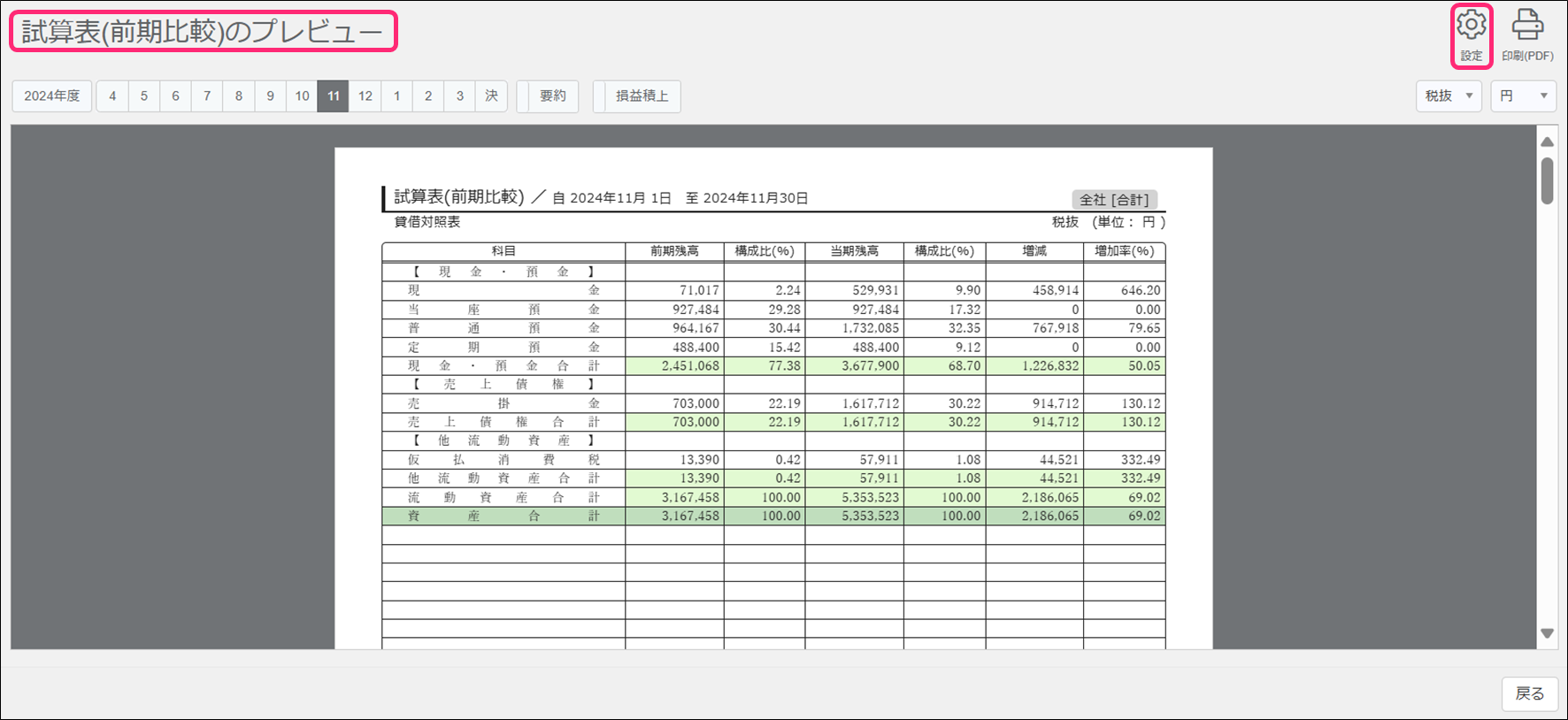Select month 7 tab
1568x720 pixels.
[x=207, y=96]
